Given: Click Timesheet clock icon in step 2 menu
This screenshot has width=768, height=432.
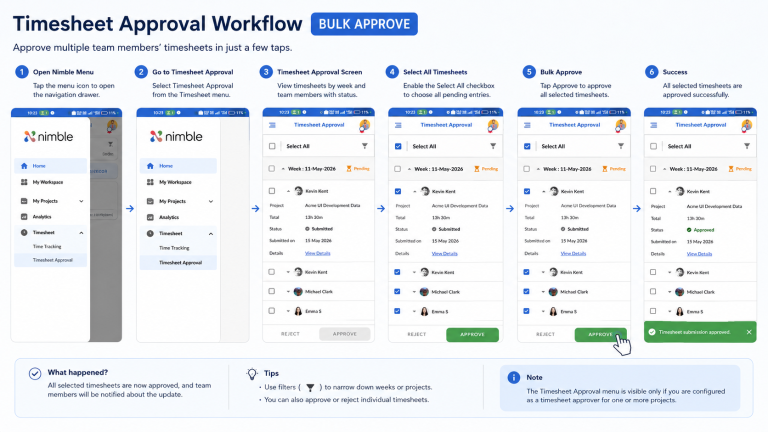Looking at the screenshot, I should coord(150,234).
